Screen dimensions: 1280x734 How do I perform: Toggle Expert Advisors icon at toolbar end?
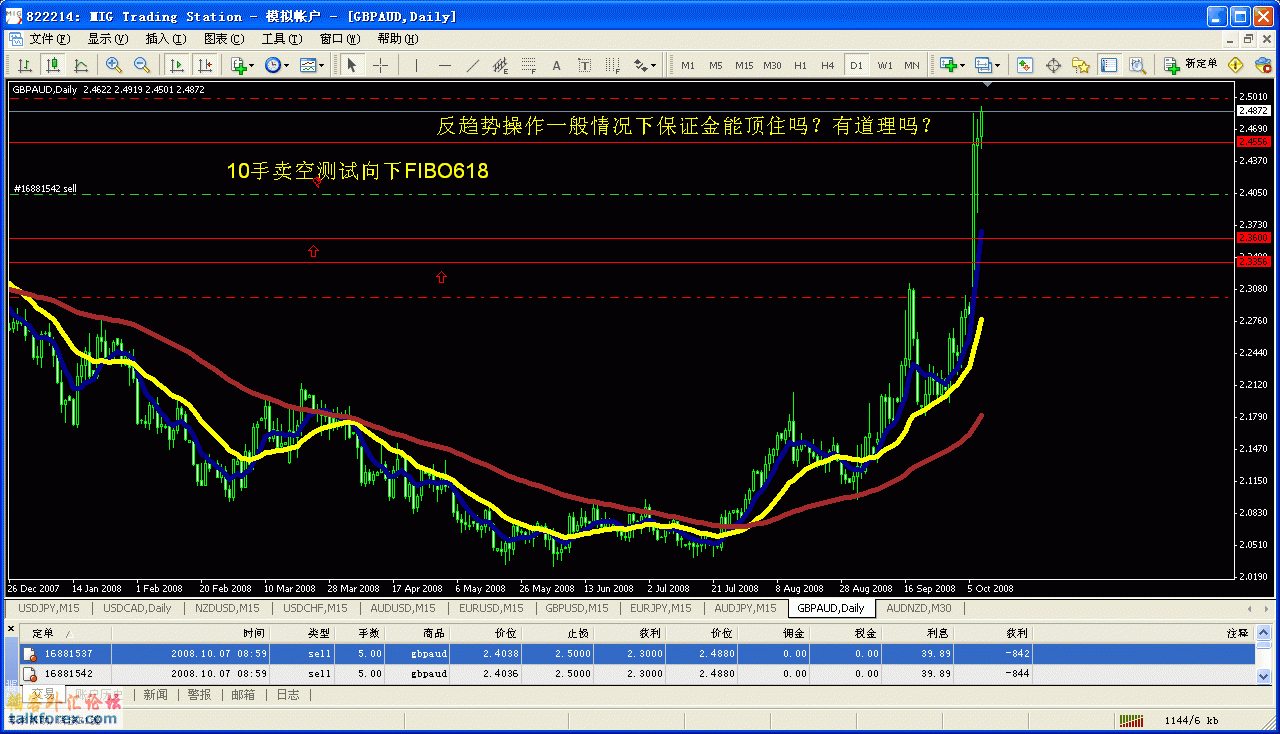click(x=1263, y=65)
